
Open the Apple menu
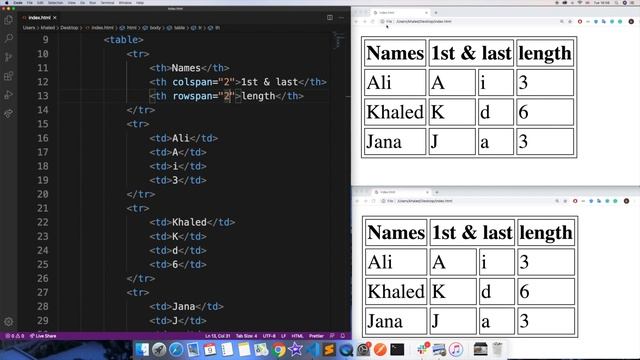tap(7, 2)
